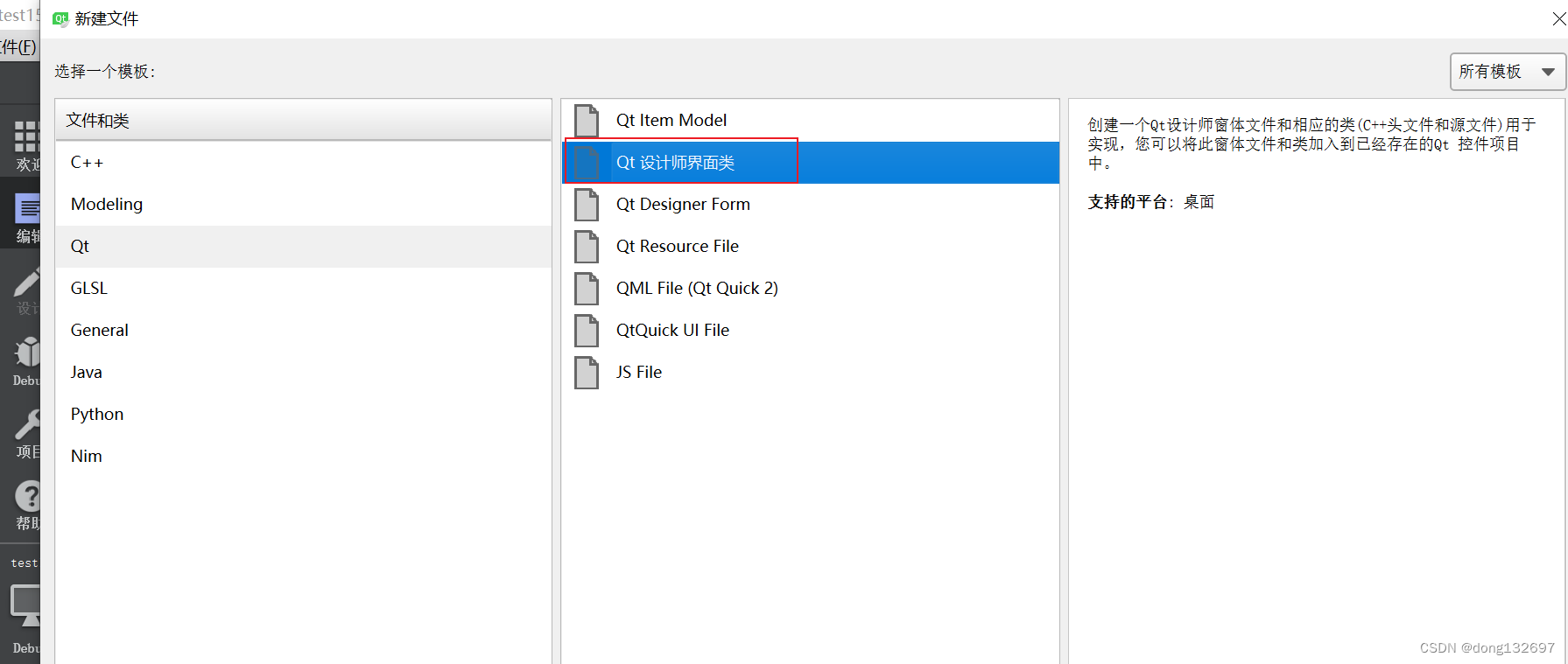Click the Qt Resource File icon
1568x664 pixels.
pos(587,247)
